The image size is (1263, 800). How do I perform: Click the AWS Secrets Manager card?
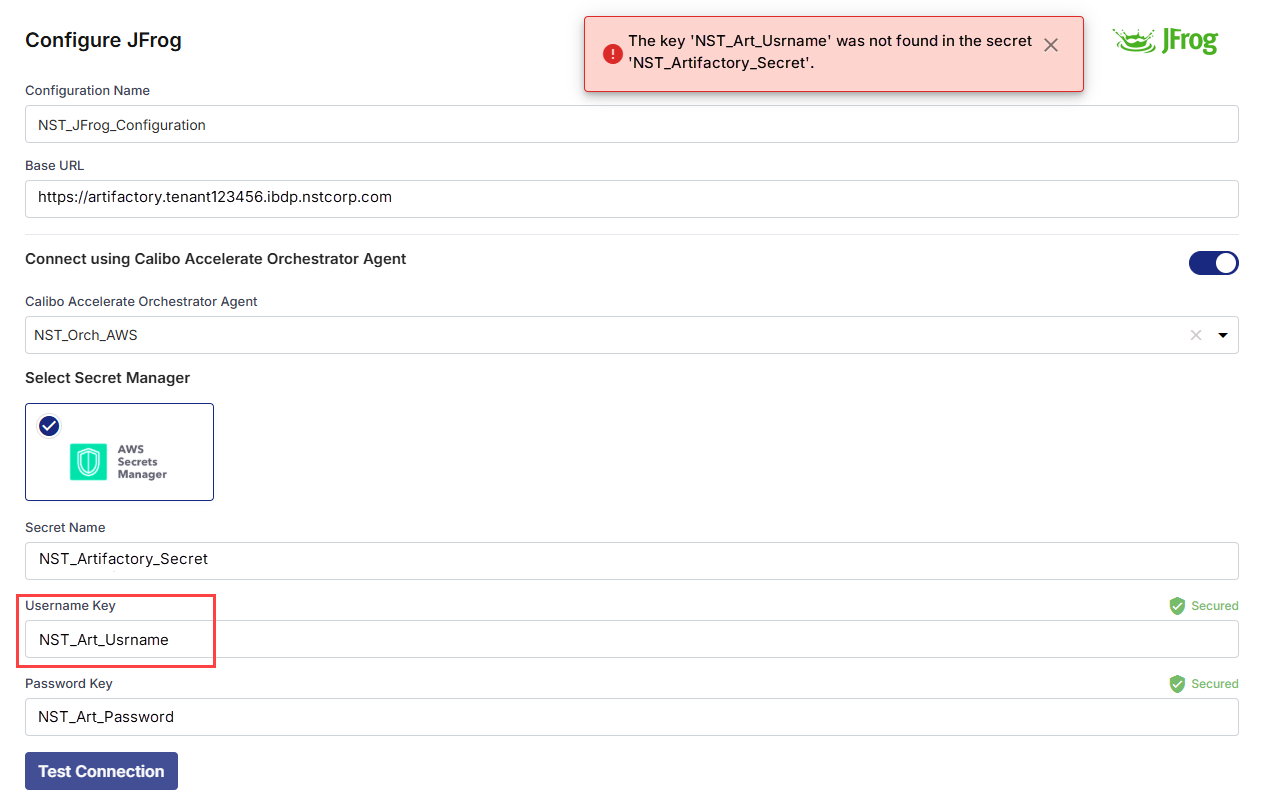coord(119,452)
